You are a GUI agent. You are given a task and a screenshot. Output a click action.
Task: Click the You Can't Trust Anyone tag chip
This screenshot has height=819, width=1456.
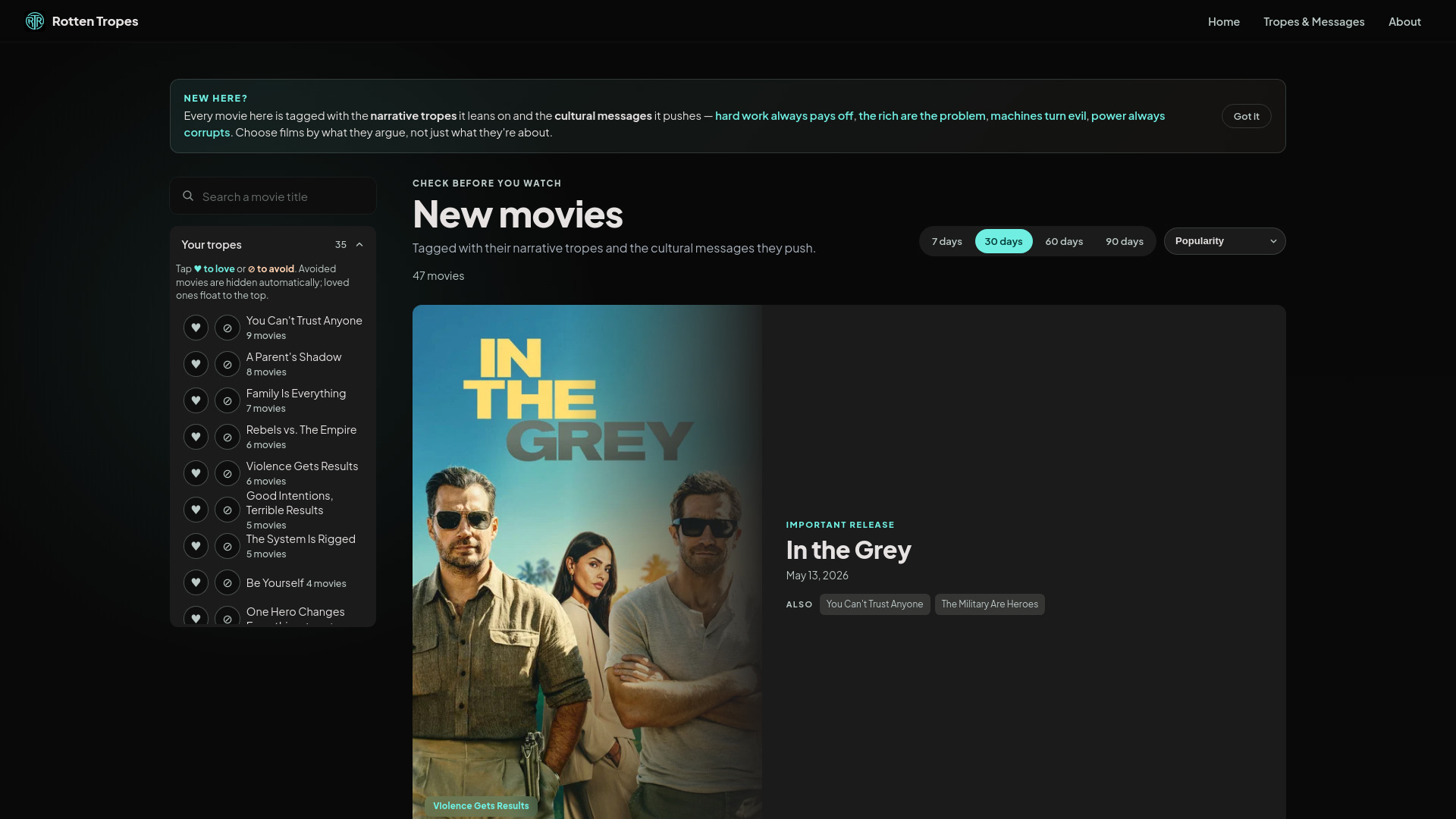point(874,604)
